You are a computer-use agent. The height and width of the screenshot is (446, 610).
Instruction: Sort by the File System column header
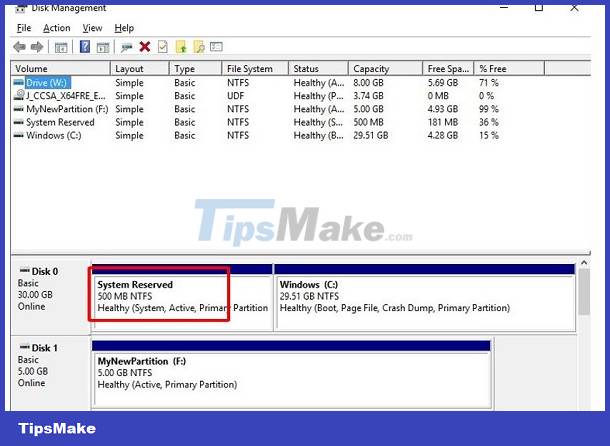click(255, 68)
